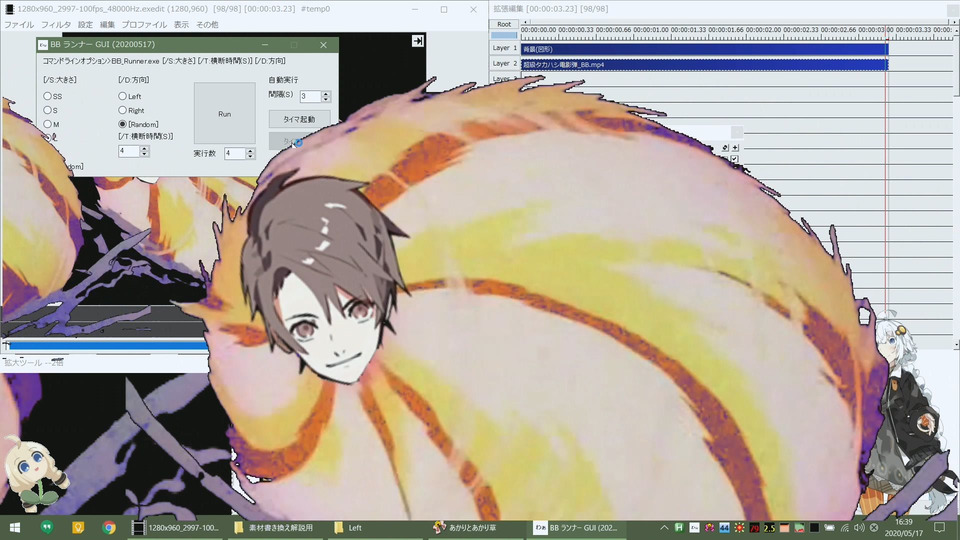The width and height of the screenshot is (960, 540).
Task: Click the 実行数 count input field
Action: pyautogui.click(x=234, y=154)
